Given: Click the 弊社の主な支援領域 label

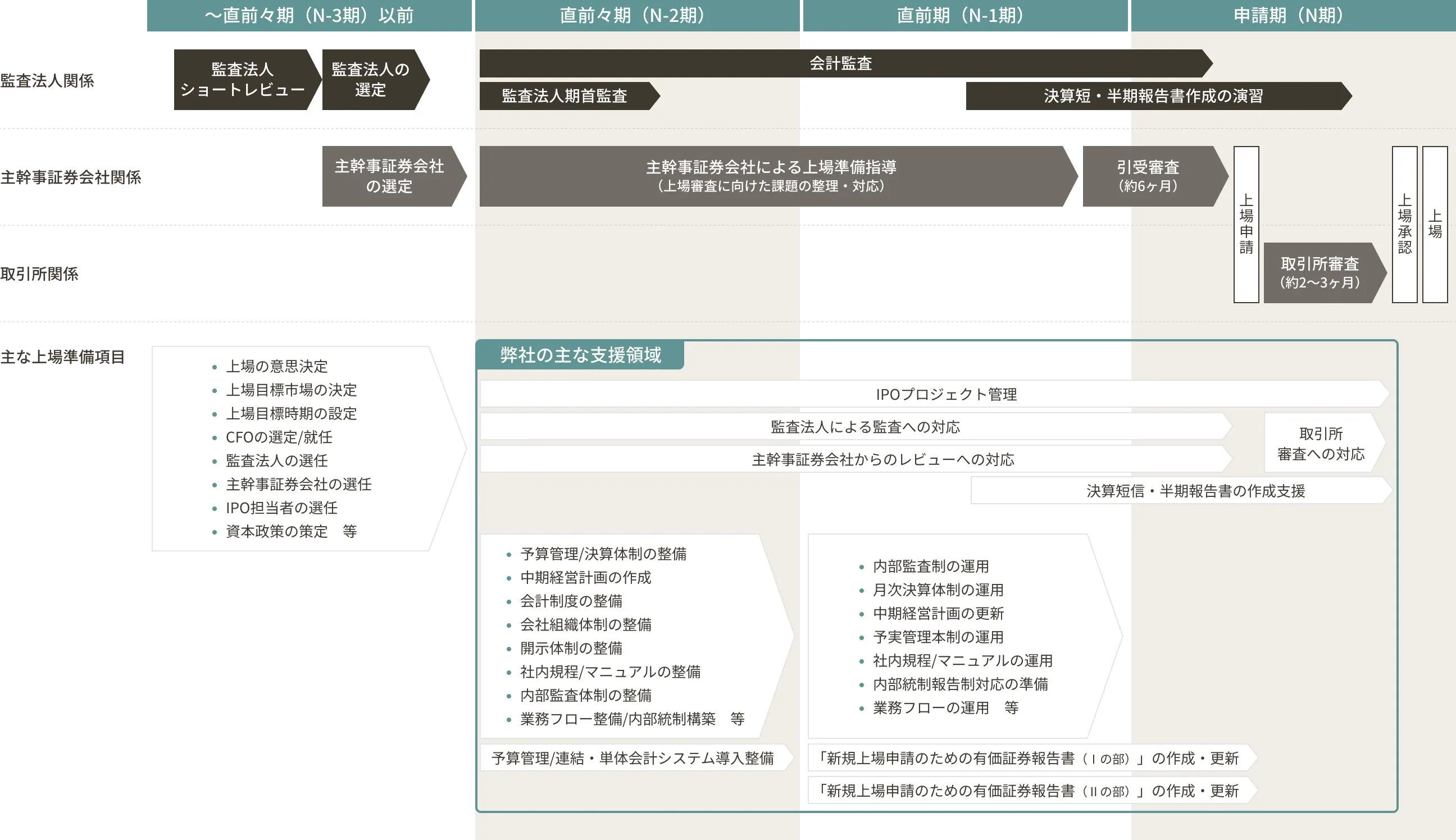Looking at the screenshot, I should 580,355.
